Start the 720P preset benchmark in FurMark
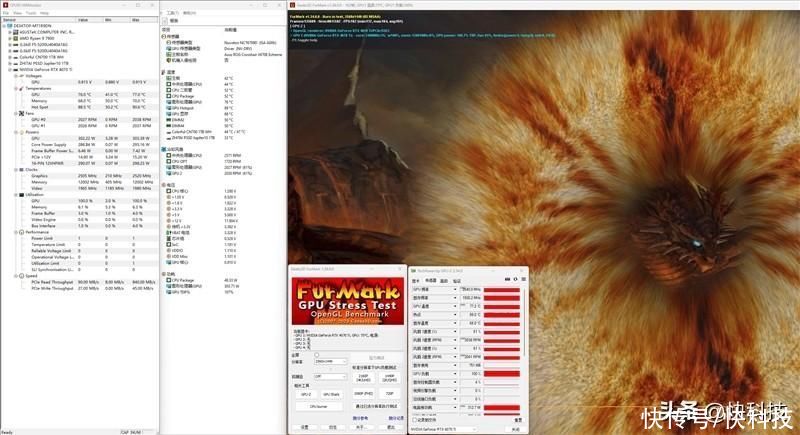This screenshot has height=435, width=800. (389, 394)
